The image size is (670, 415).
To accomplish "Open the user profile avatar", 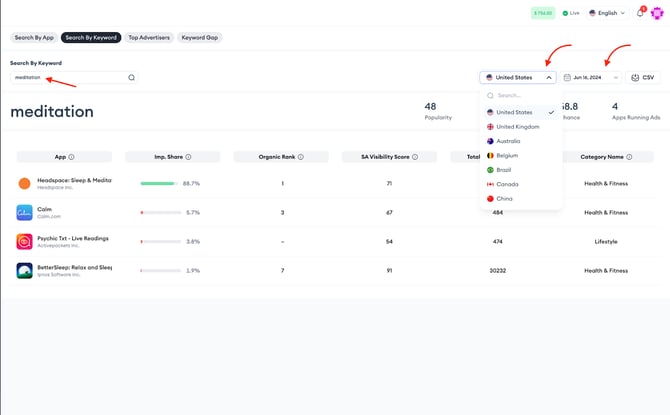I will pos(657,13).
